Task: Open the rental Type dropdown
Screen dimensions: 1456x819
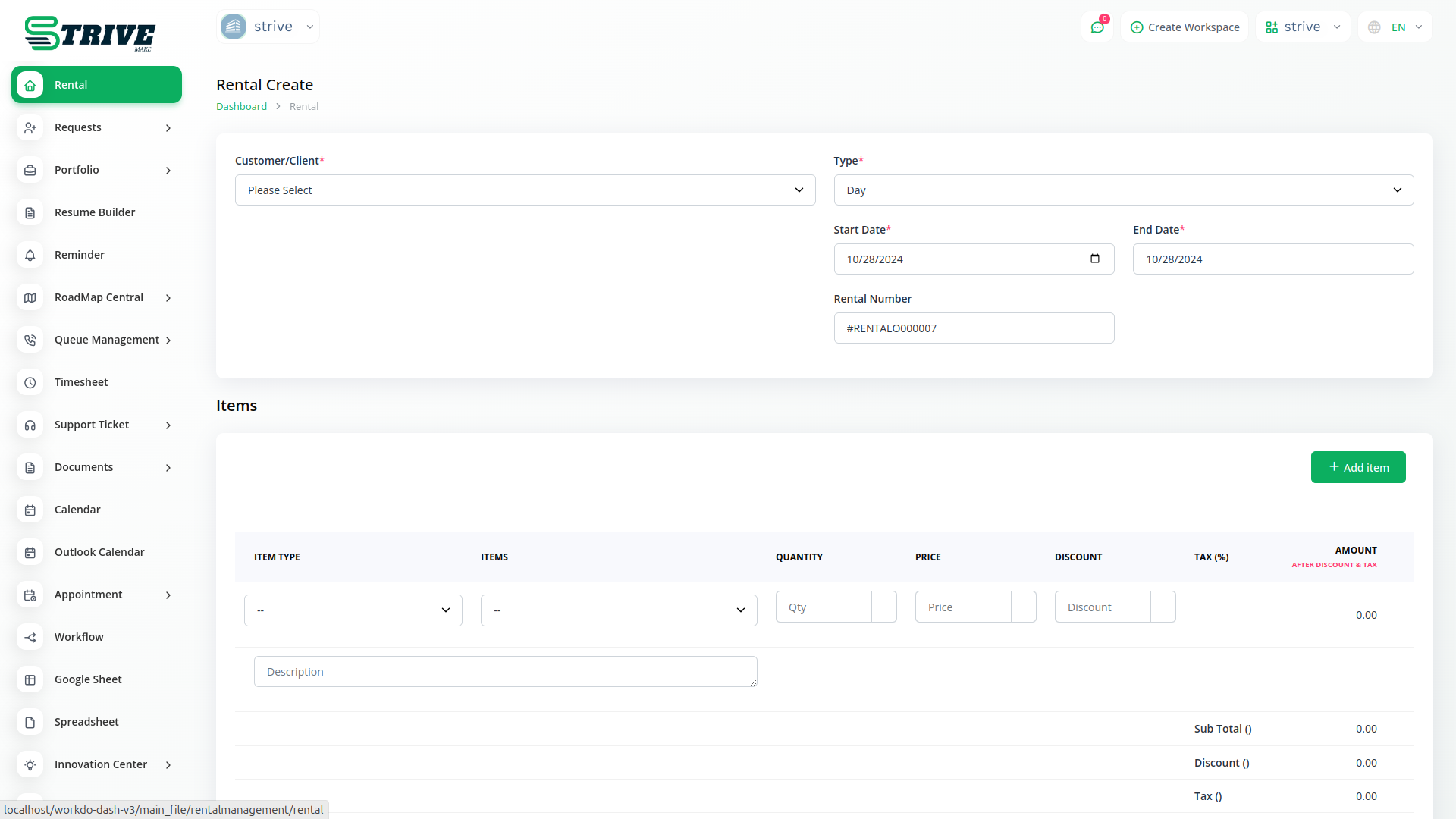Action: pyautogui.click(x=1123, y=190)
